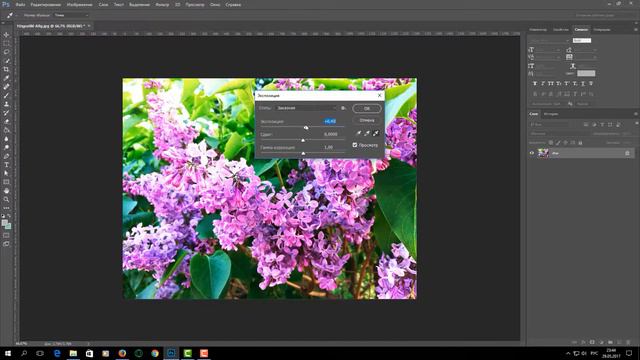Toggle Faux Italic in Character panel

click(543, 83)
